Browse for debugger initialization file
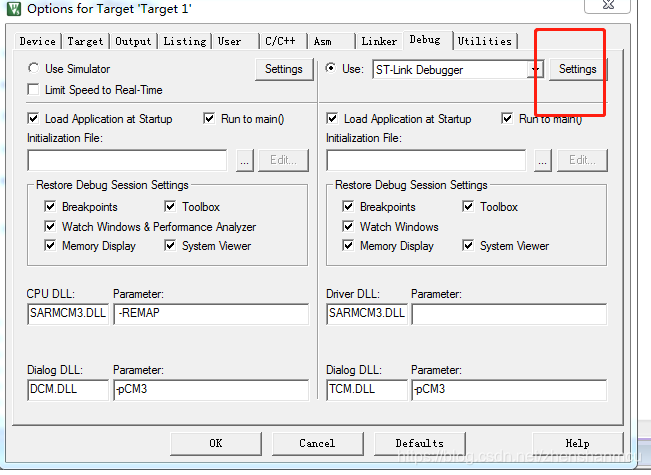651x475 pixels. tap(543, 160)
